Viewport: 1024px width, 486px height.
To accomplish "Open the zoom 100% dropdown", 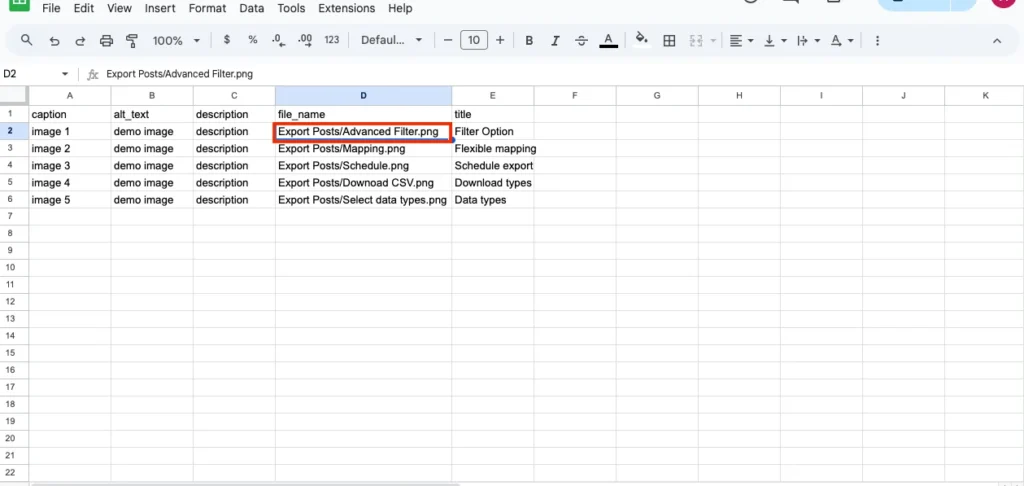I will [175, 41].
